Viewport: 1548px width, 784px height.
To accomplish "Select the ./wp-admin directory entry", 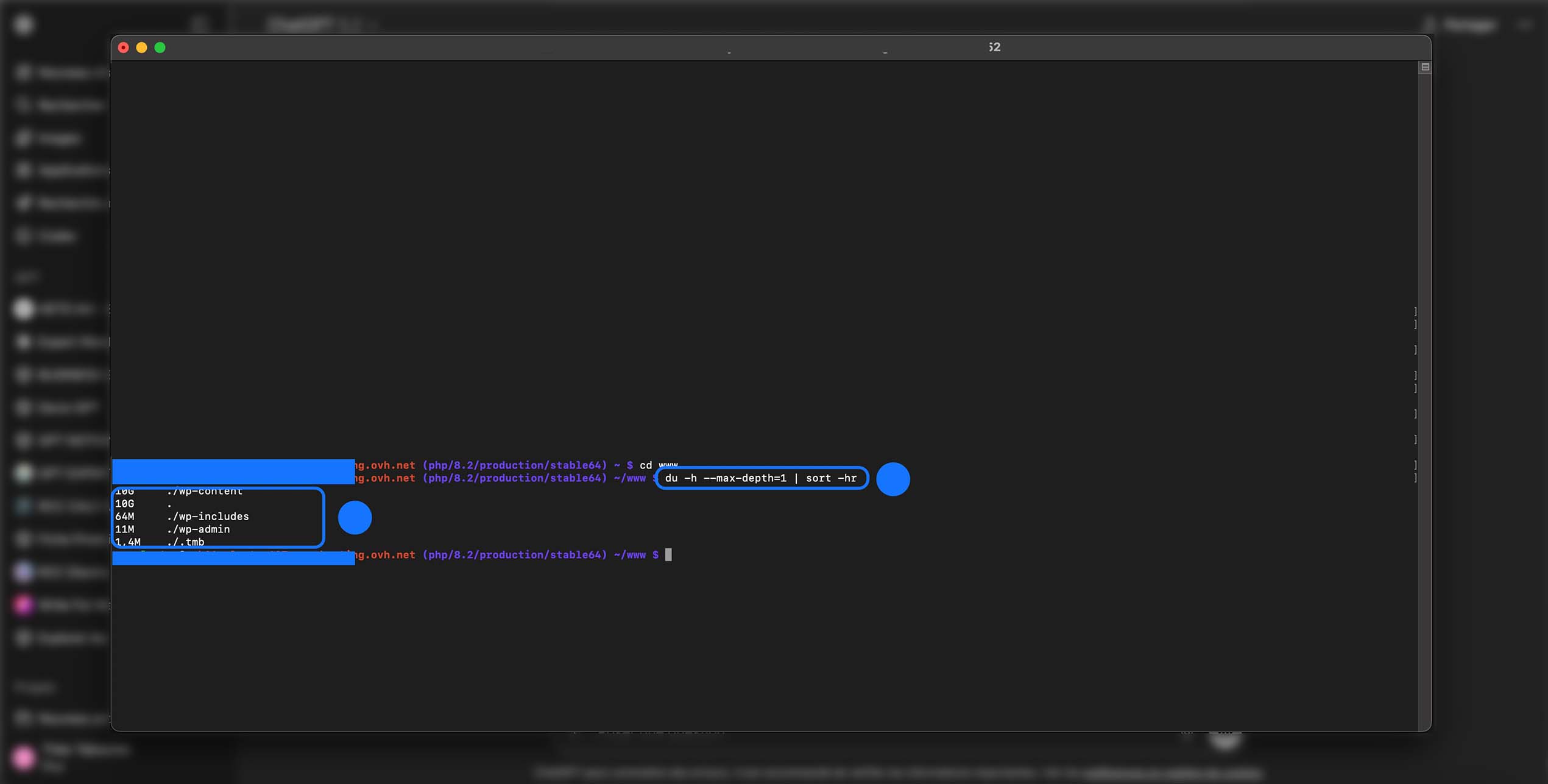I will coord(198,529).
